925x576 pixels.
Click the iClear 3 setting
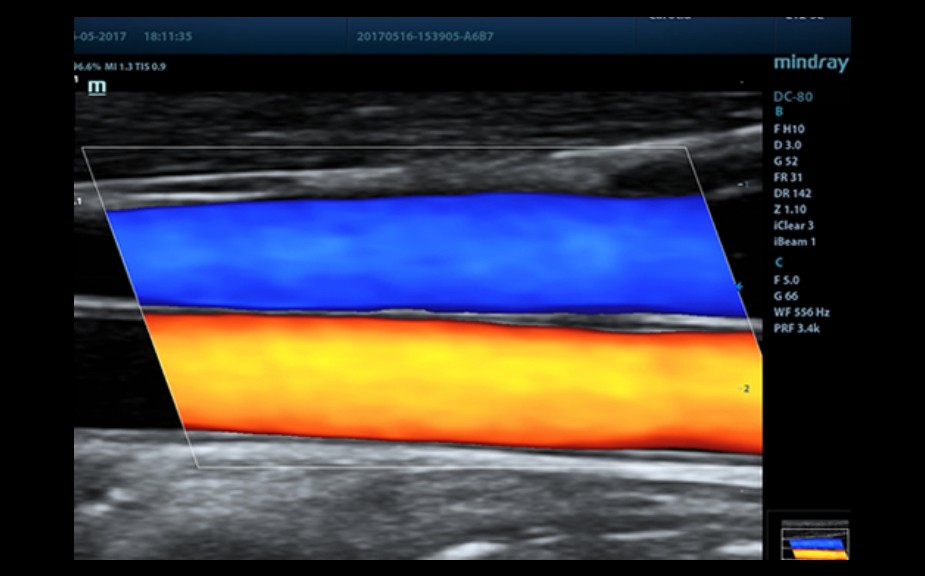point(794,225)
